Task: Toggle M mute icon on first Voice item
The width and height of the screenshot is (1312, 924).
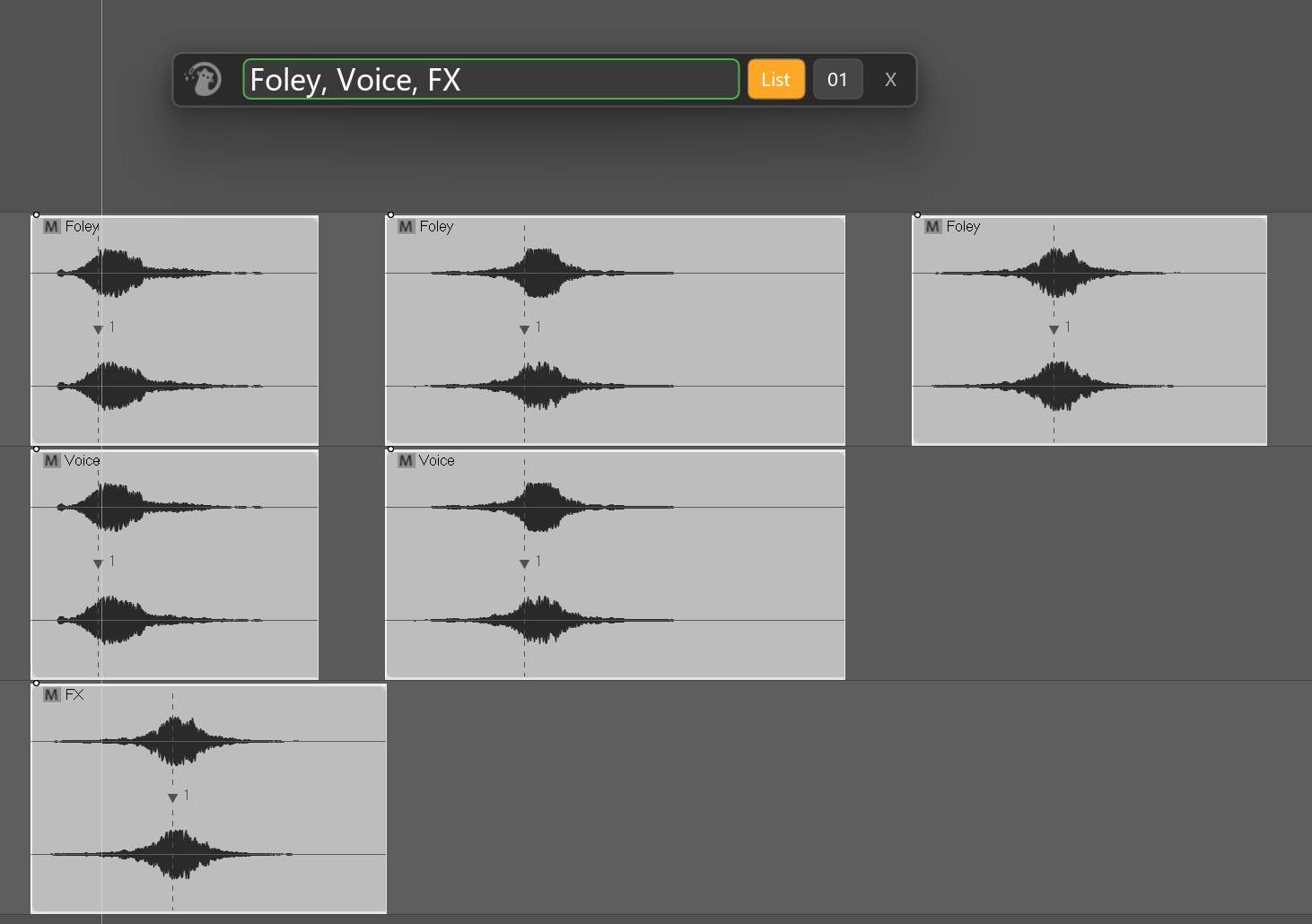Action: (51, 460)
